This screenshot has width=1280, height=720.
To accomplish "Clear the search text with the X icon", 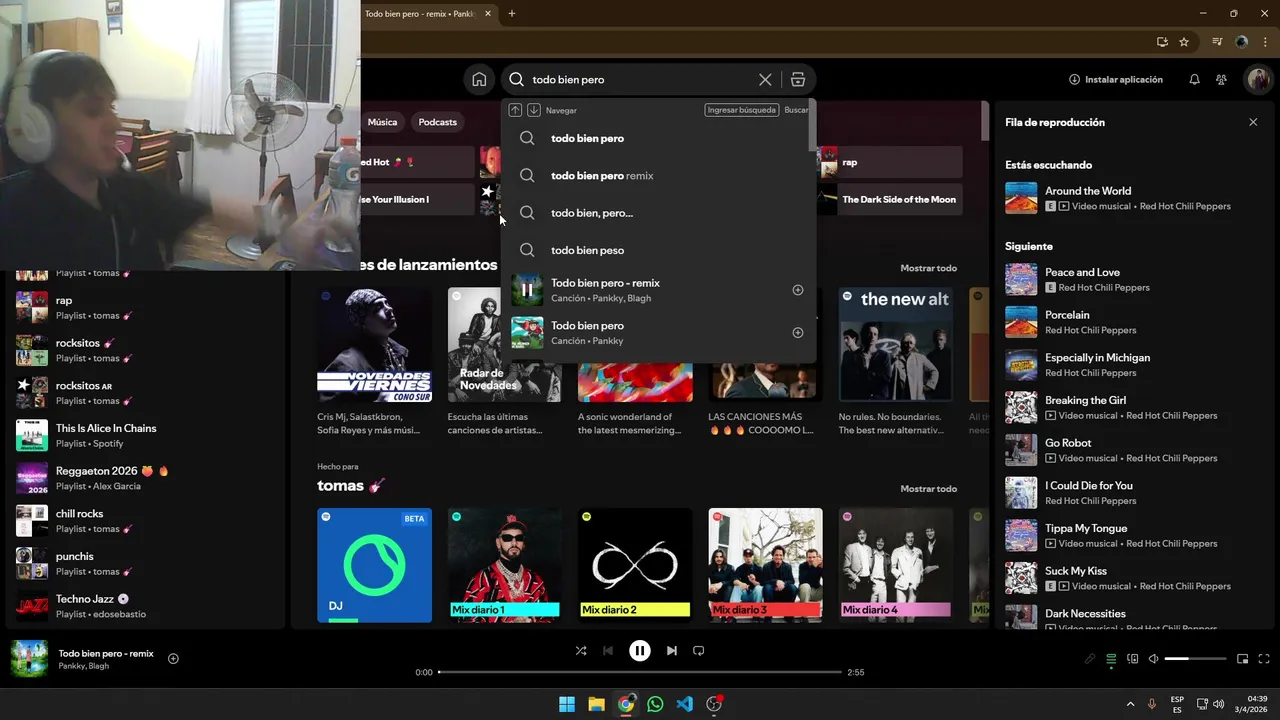I will 765,80.
